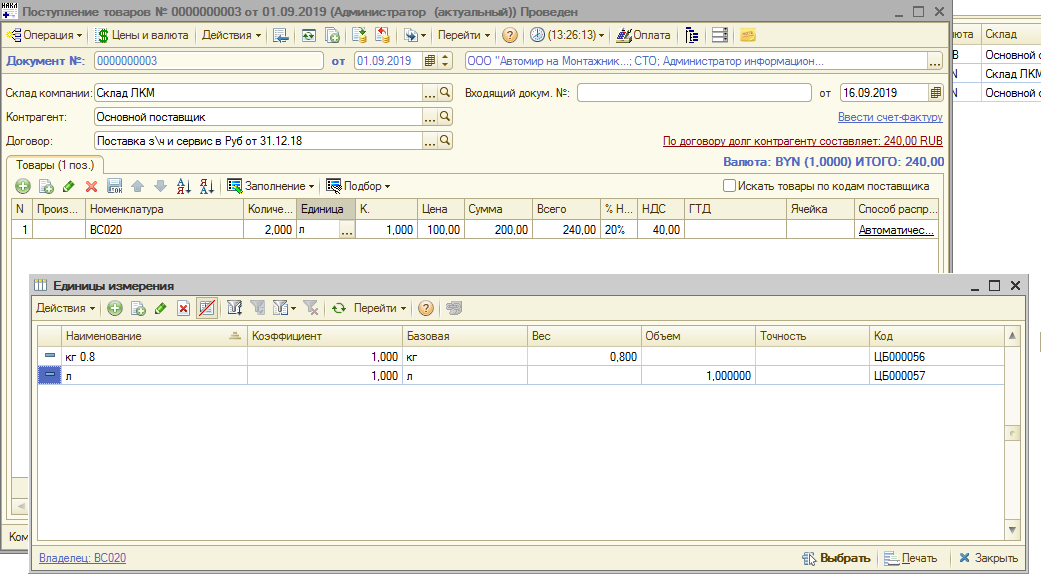This screenshot has height=575, width=1041.
Task: Click the calendar icon next to 01.09.2019
Action: coord(430,61)
